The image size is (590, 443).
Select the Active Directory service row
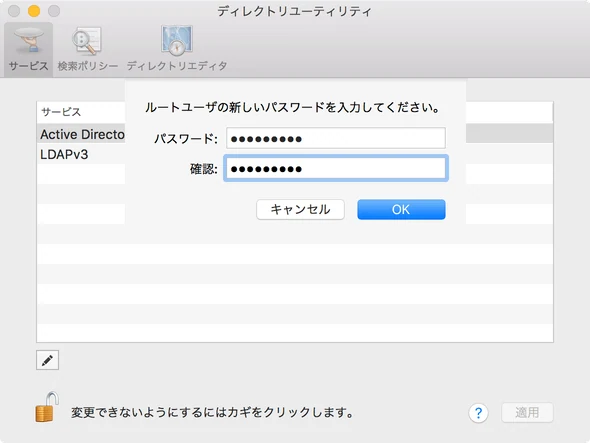tap(295, 134)
